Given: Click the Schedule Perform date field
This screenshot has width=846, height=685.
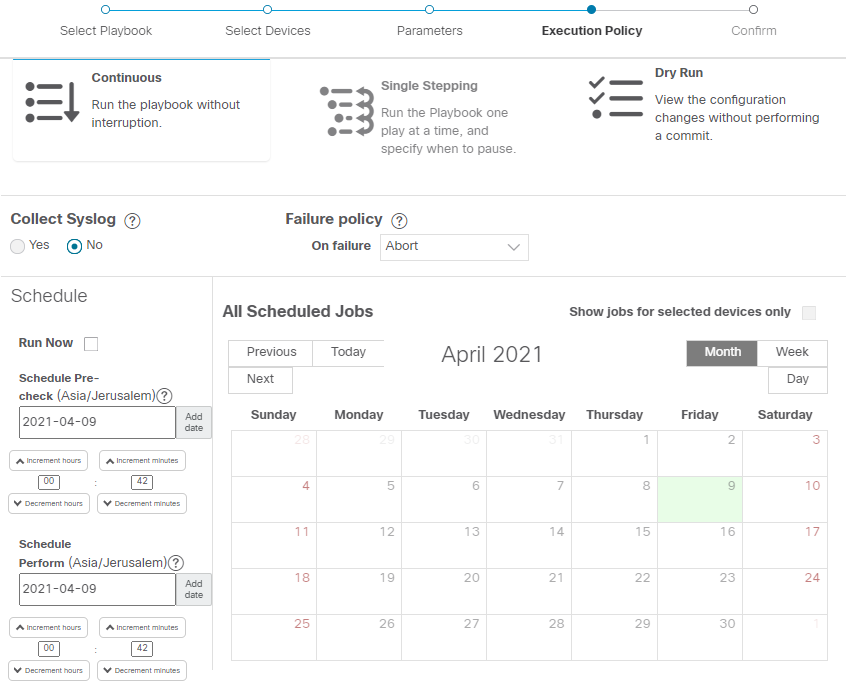Looking at the screenshot, I should tap(97, 589).
